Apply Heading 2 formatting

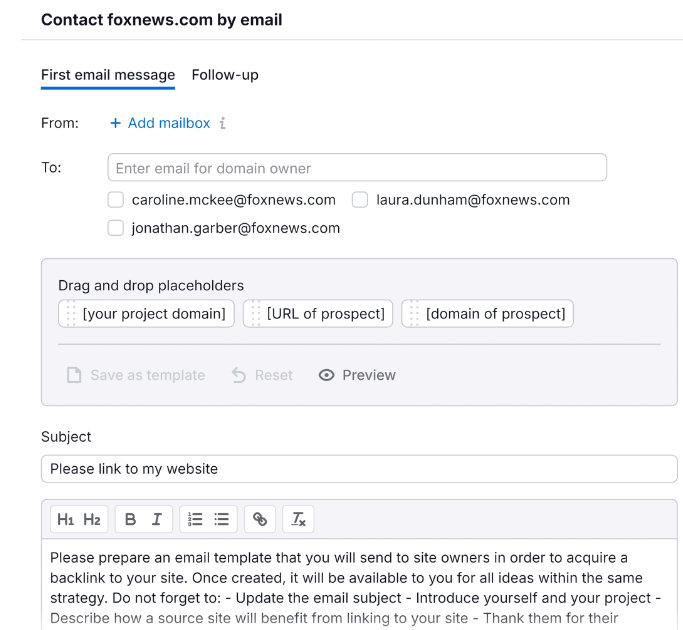[x=91, y=519]
